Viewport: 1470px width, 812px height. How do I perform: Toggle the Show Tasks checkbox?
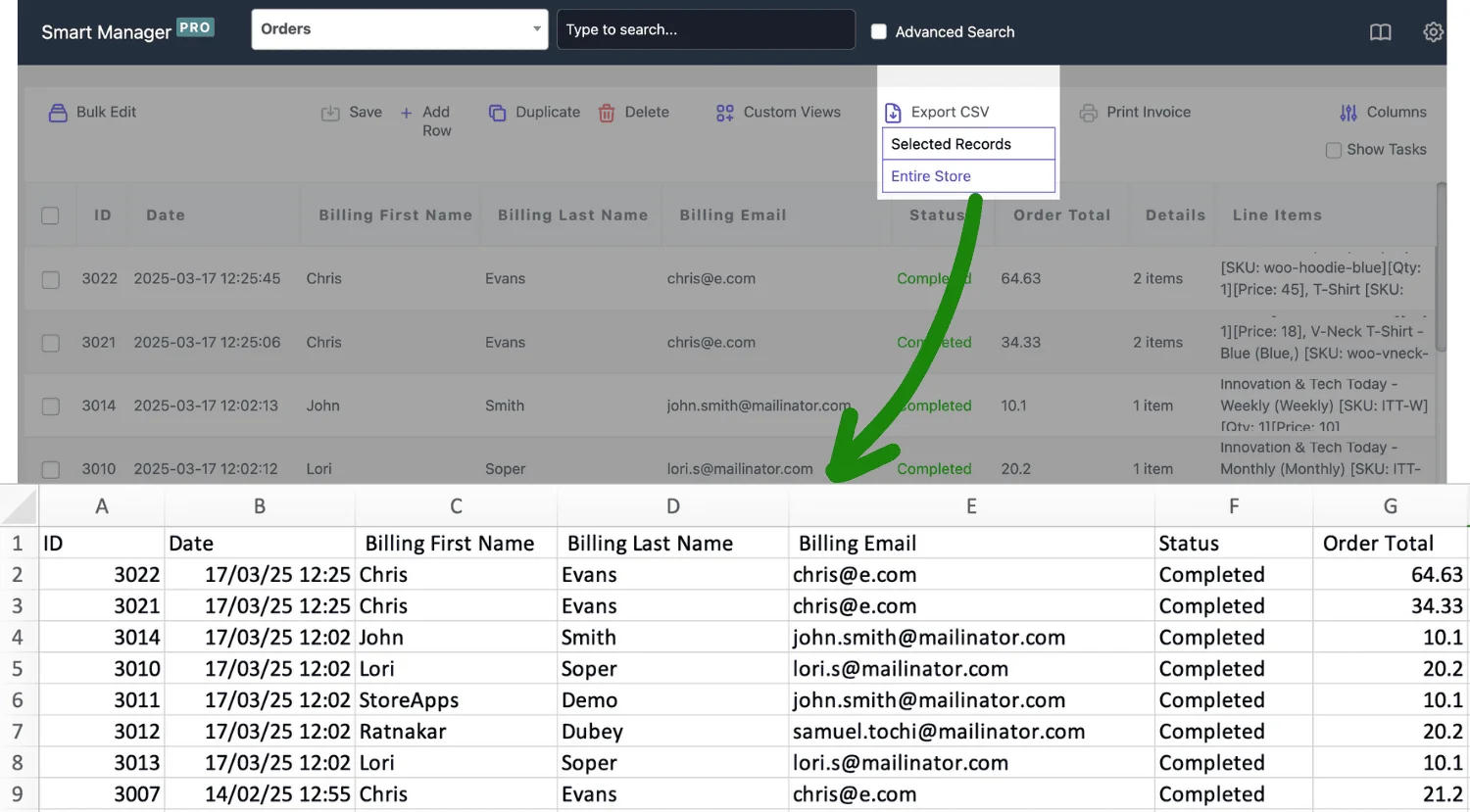coord(1333,150)
